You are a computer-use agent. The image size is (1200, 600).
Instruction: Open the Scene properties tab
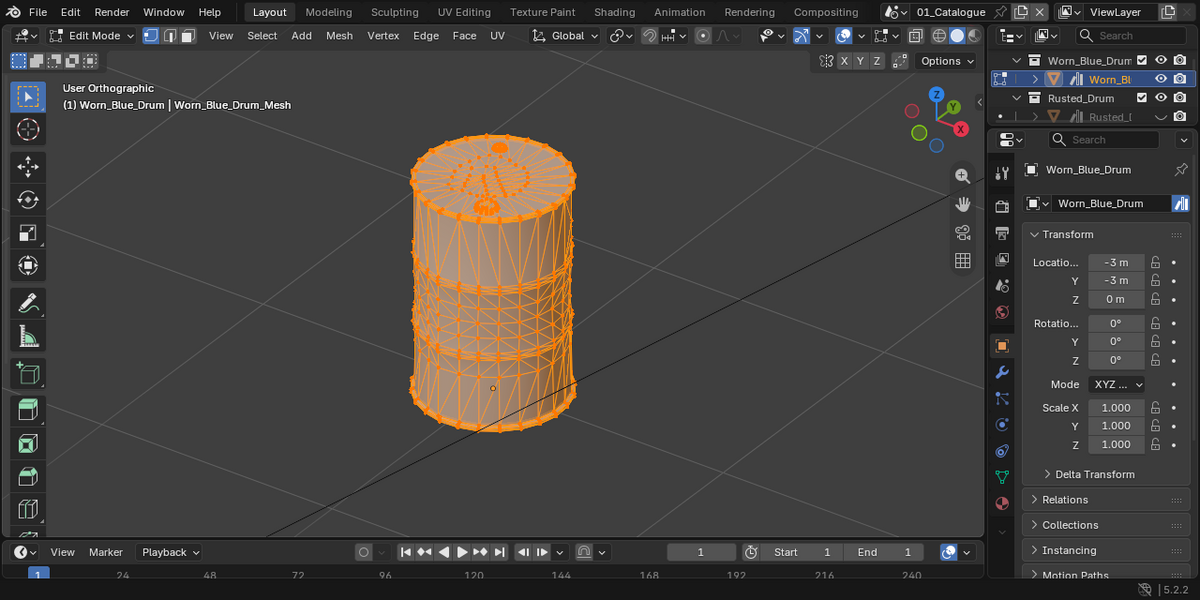(1002, 285)
